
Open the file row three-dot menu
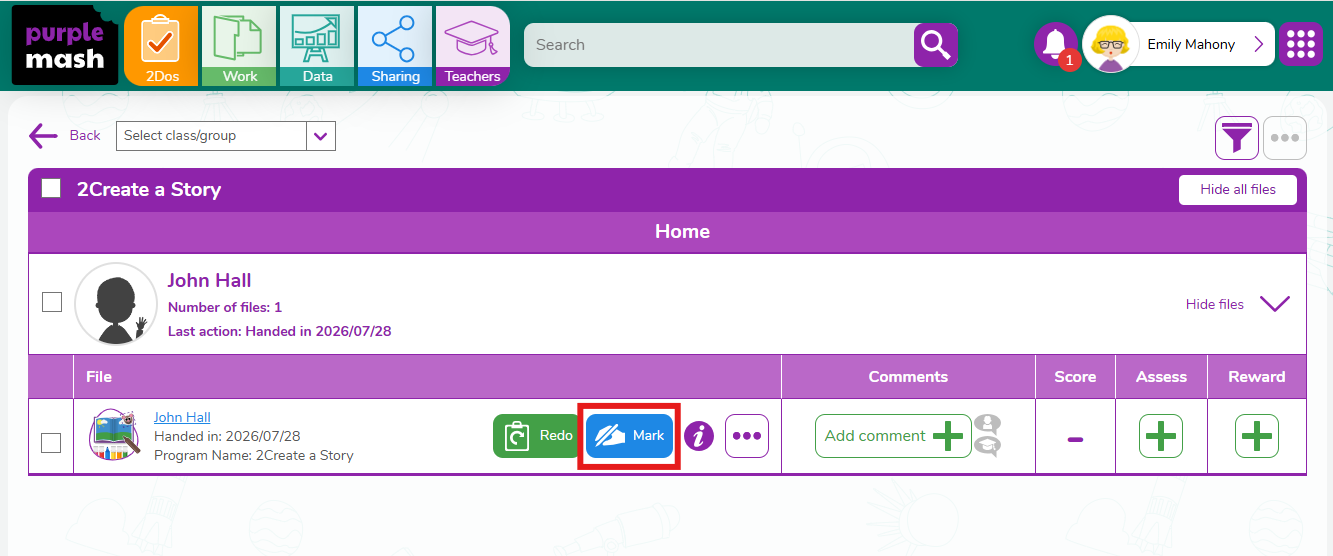tap(747, 436)
